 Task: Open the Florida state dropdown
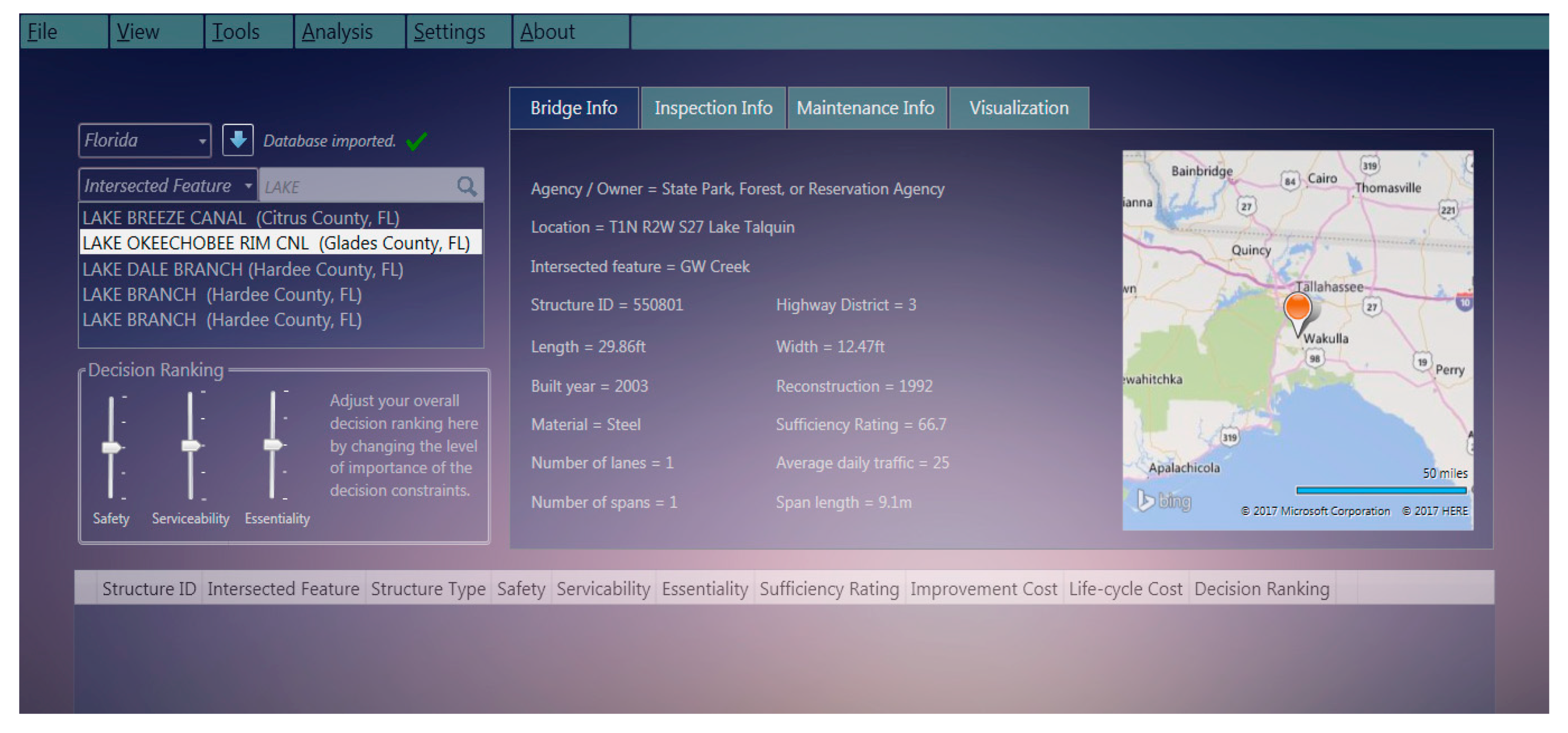coord(145,141)
